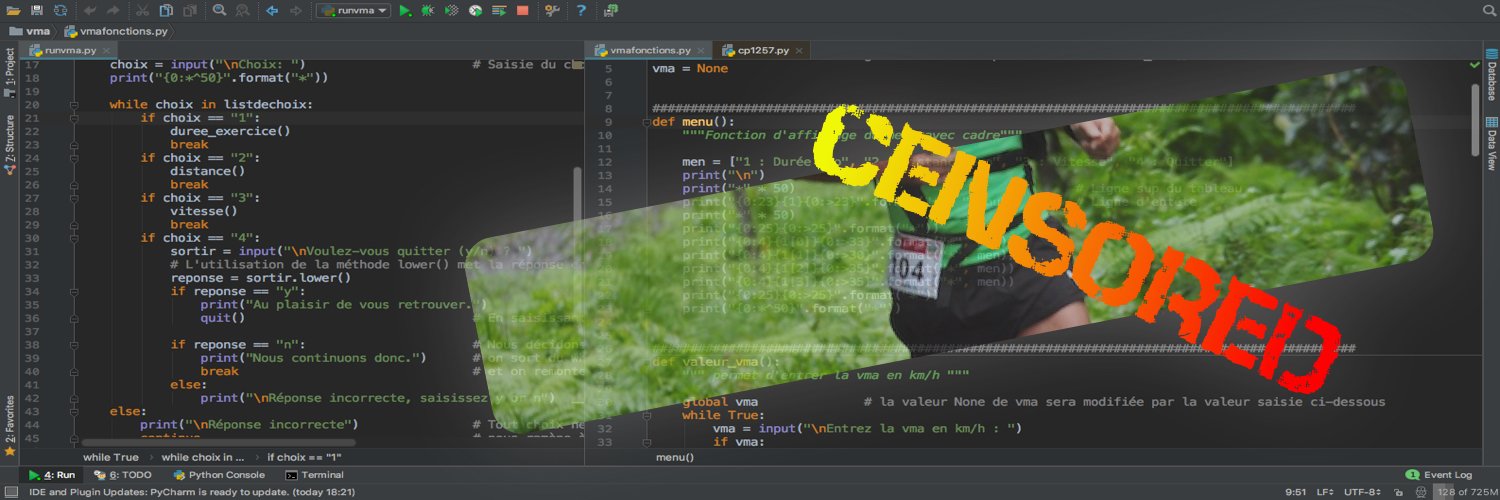This screenshot has height=500, width=1500.
Task: Collapse the if reponse == "y" block
Action: 74,291
